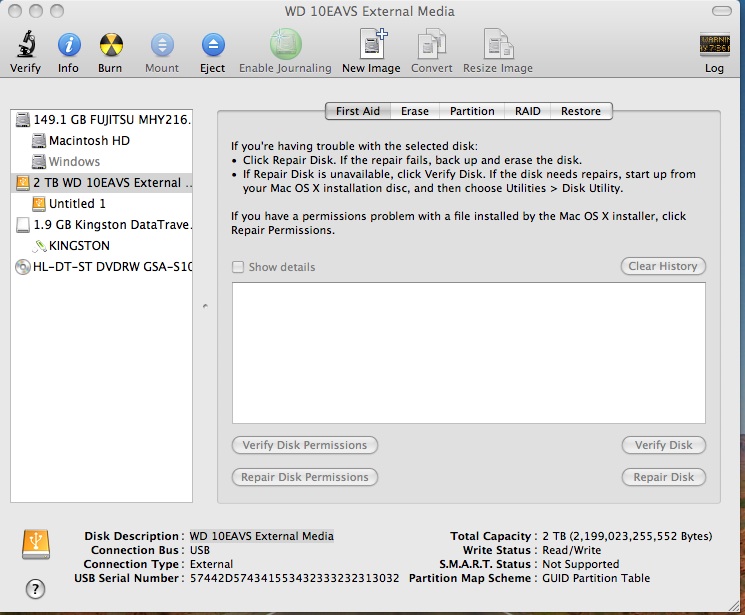Switch to the Erase tab
This screenshot has height=615, width=745.
pos(415,111)
